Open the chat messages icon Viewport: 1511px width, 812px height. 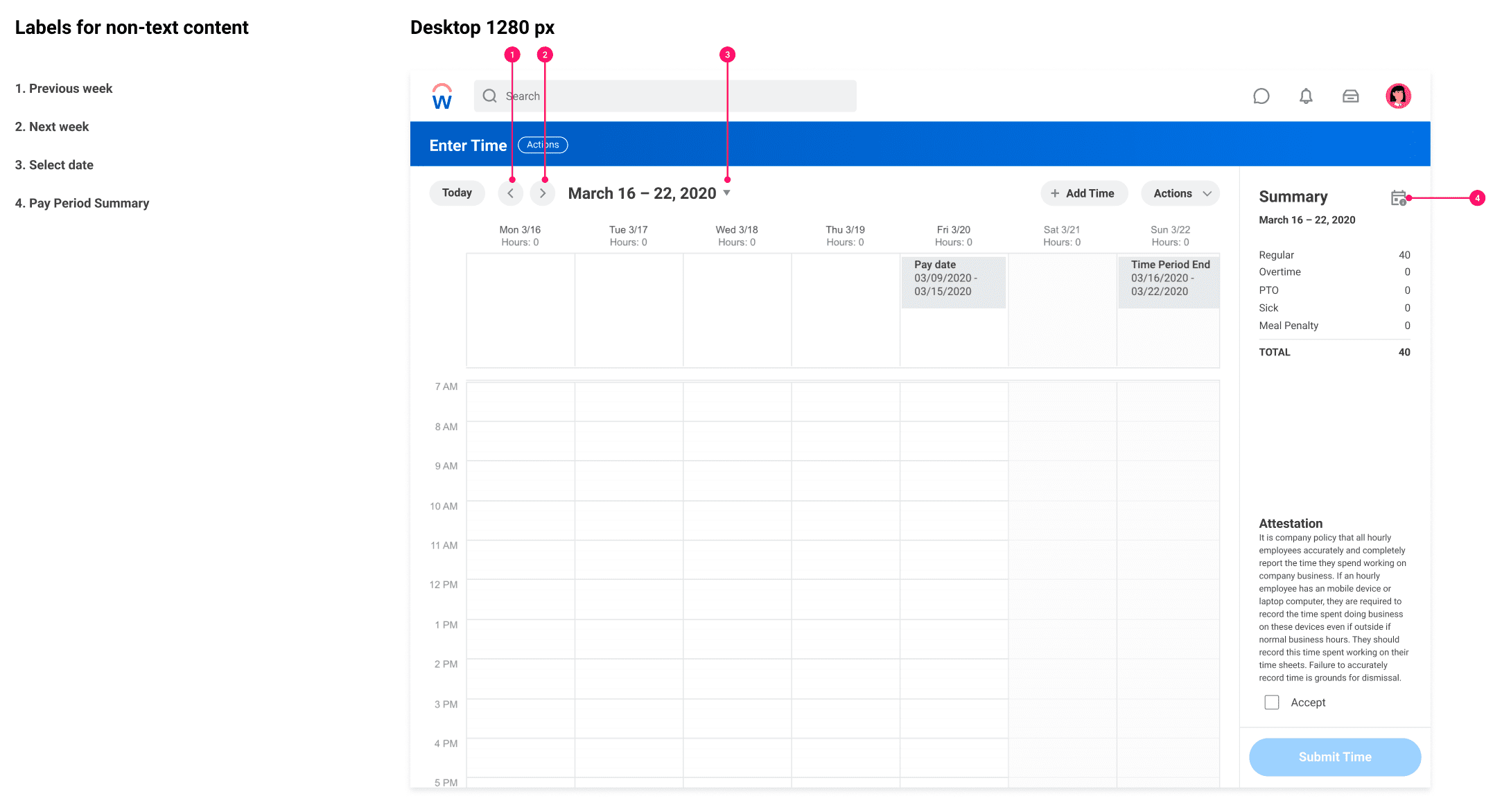1261,96
